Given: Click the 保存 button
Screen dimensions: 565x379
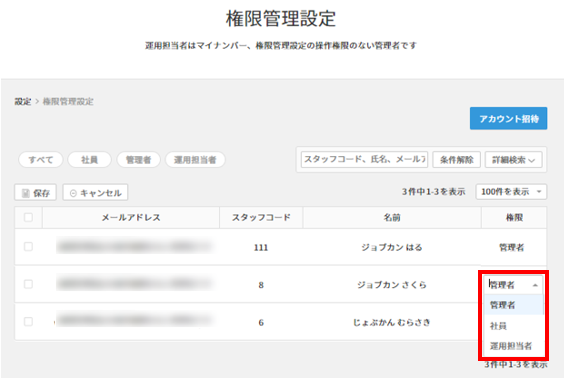Looking at the screenshot, I should click(x=35, y=193).
